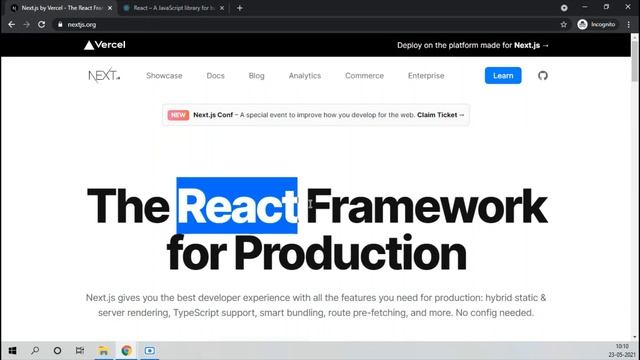Open the Incognito profile indicator
Viewport: 640px width, 360px height.
(x=596, y=24)
